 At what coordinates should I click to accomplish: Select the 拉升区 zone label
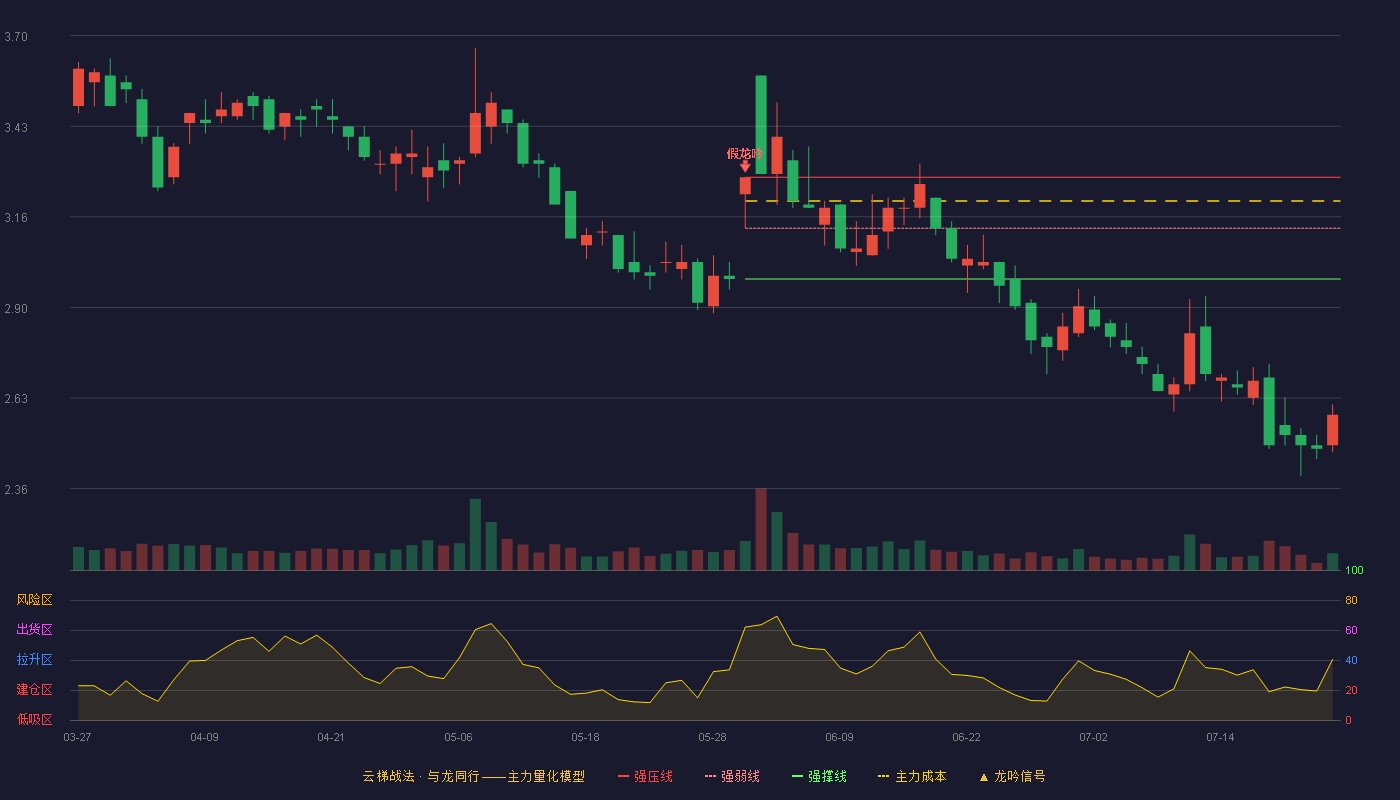point(34,660)
